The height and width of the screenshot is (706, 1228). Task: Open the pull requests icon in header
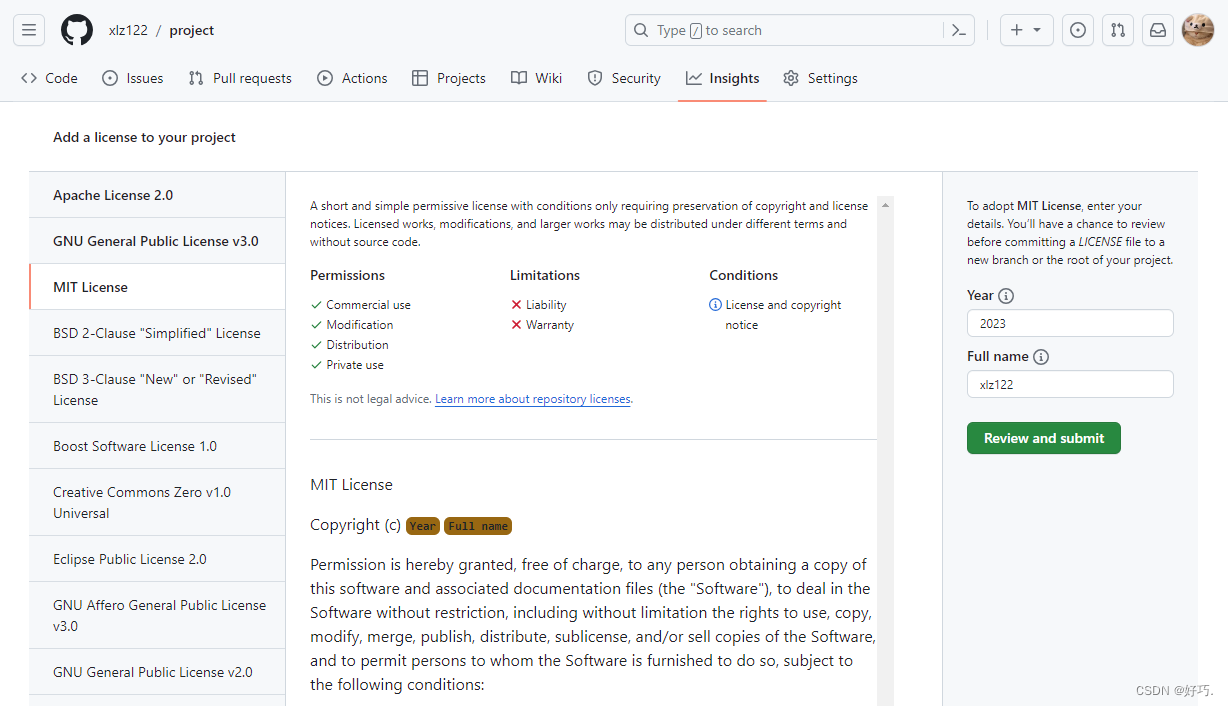point(1117,30)
